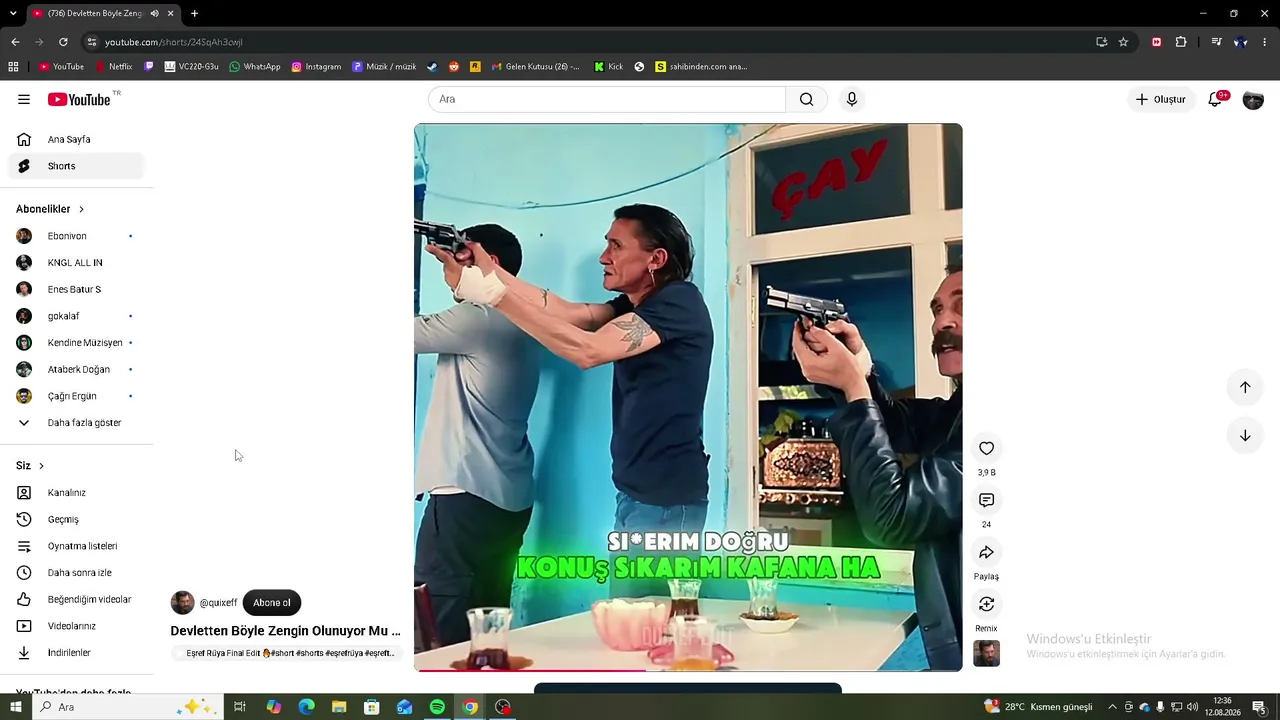Click the YouTube search field
This screenshot has height=720, width=1280.
click(x=607, y=99)
